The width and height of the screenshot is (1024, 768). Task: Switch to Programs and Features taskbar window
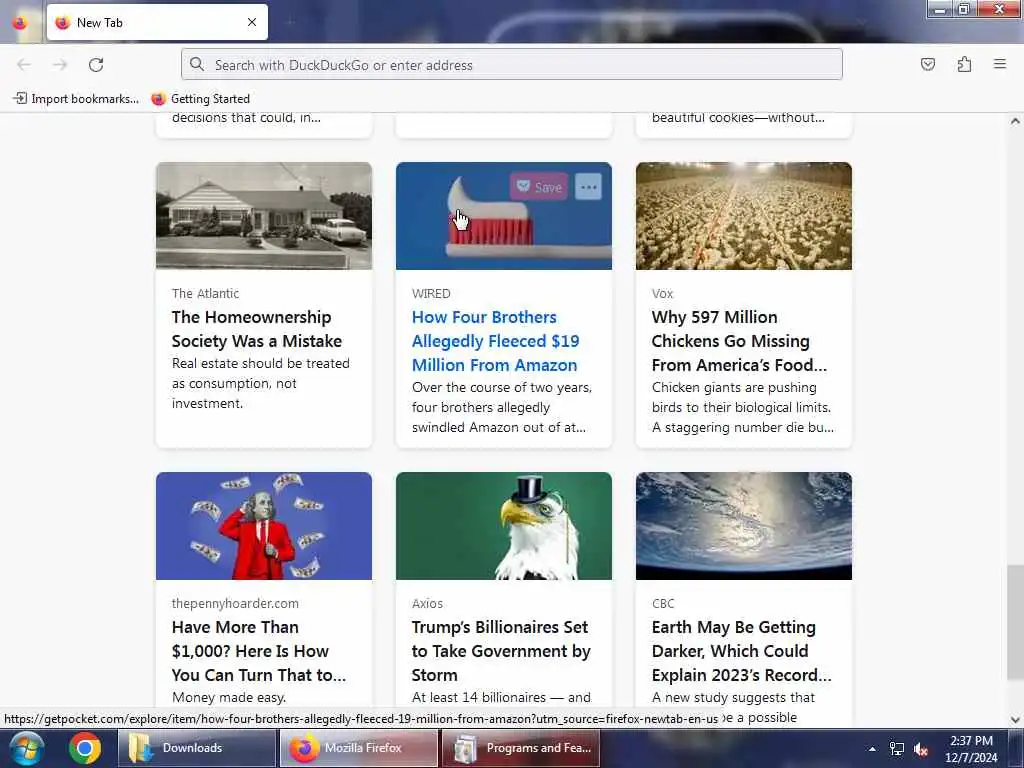click(x=520, y=748)
